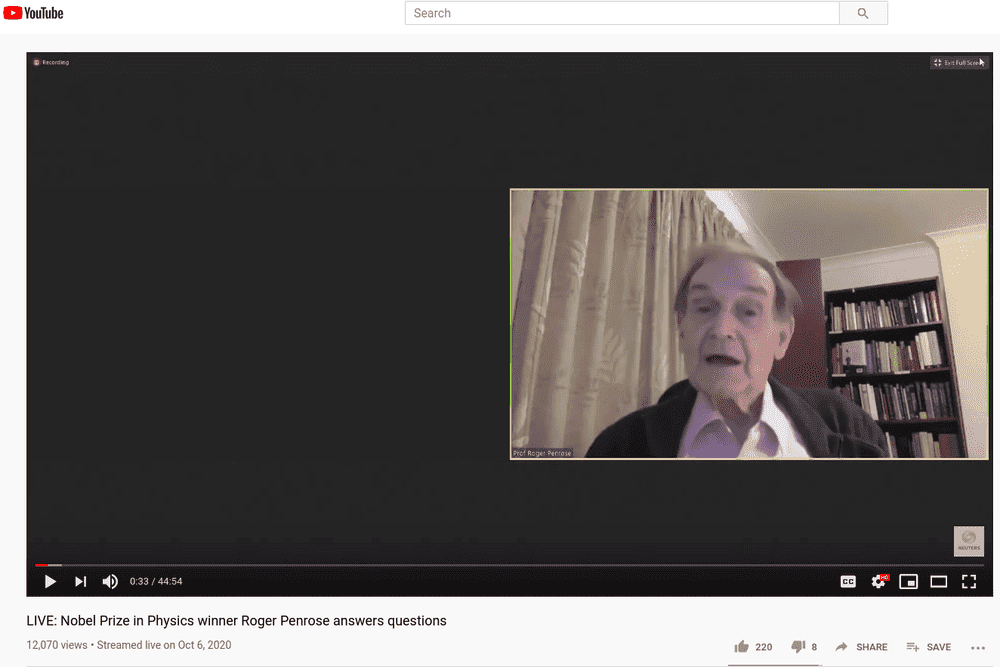Click the 0:33 / 44:54 time display

[156, 582]
